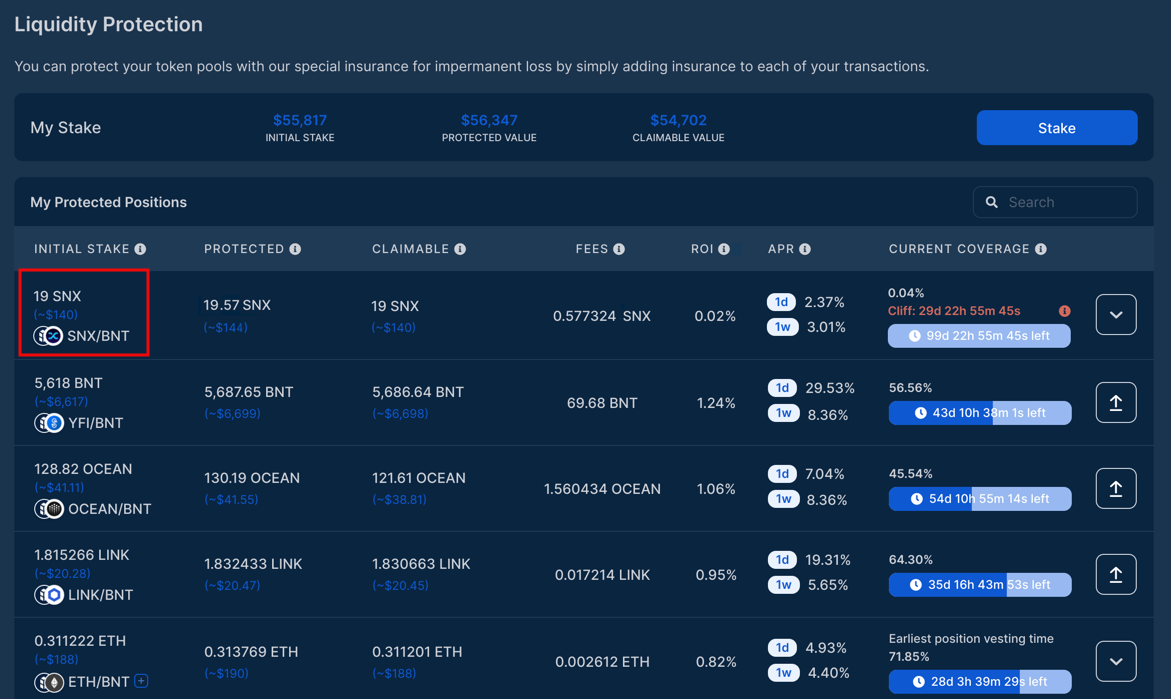Select 1w APR badge in OCEAN row
This screenshot has height=699, width=1171.
[783, 499]
